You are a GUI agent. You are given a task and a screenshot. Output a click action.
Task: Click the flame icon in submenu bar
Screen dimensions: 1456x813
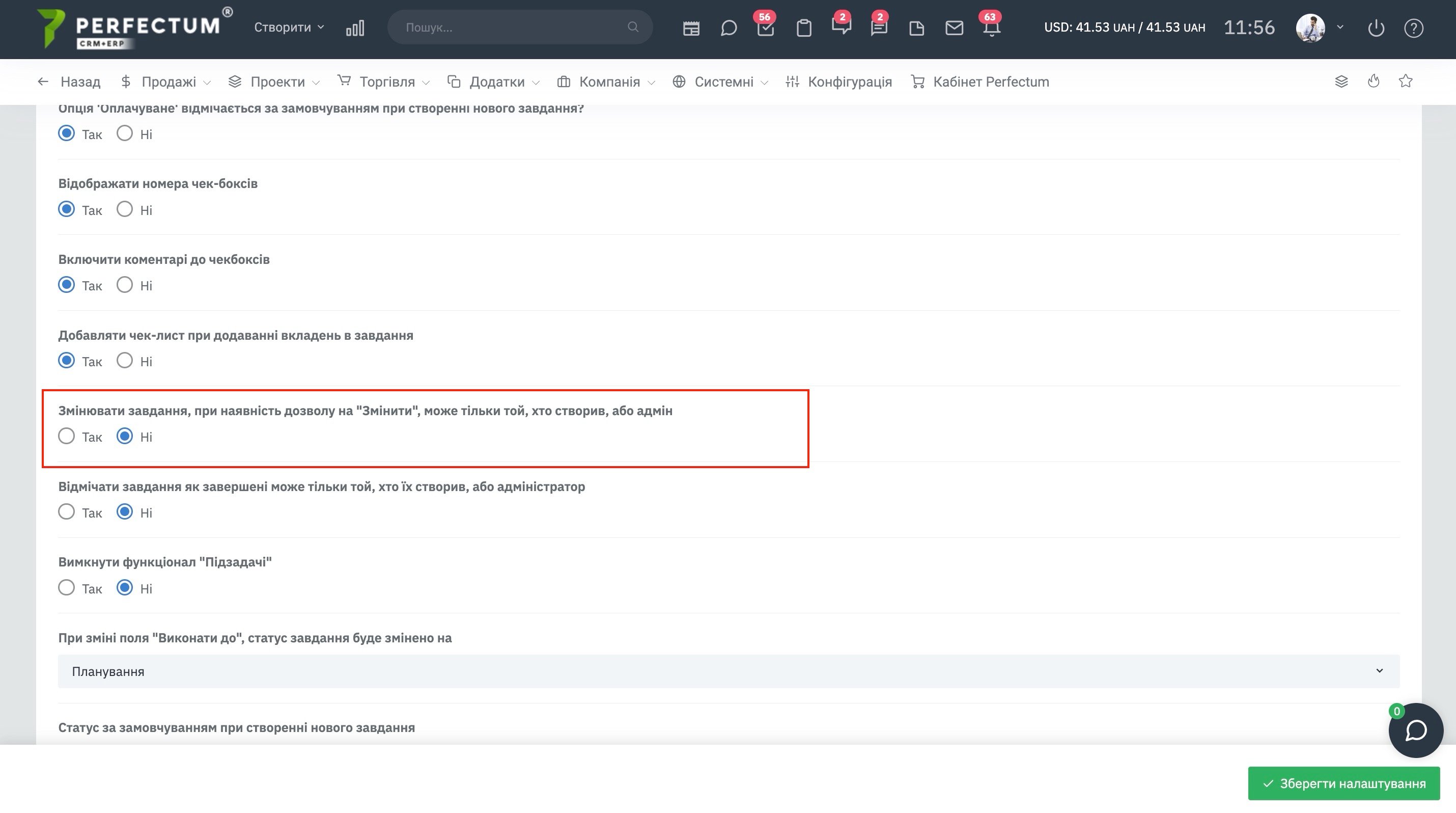point(1374,82)
